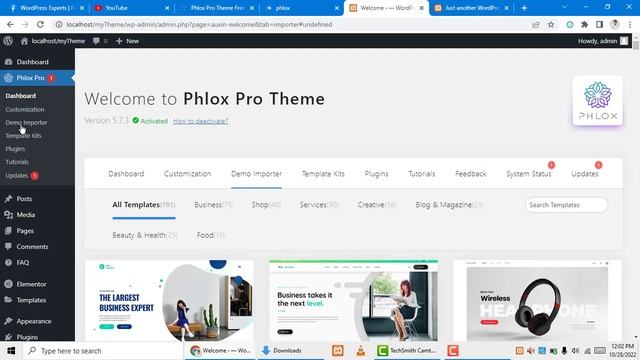Viewport: 640px width, 360px height.
Task: Filter templates by Creative
Action: pyautogui.click(x=377, y=205)
